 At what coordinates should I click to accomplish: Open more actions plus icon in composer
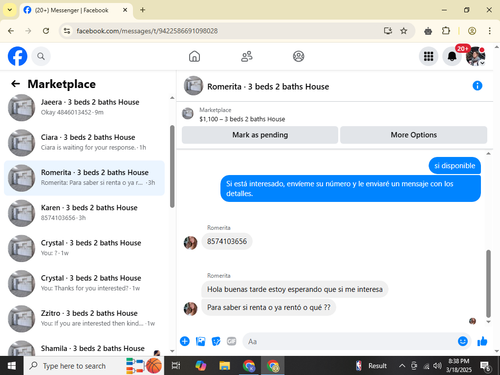point(185,341)
